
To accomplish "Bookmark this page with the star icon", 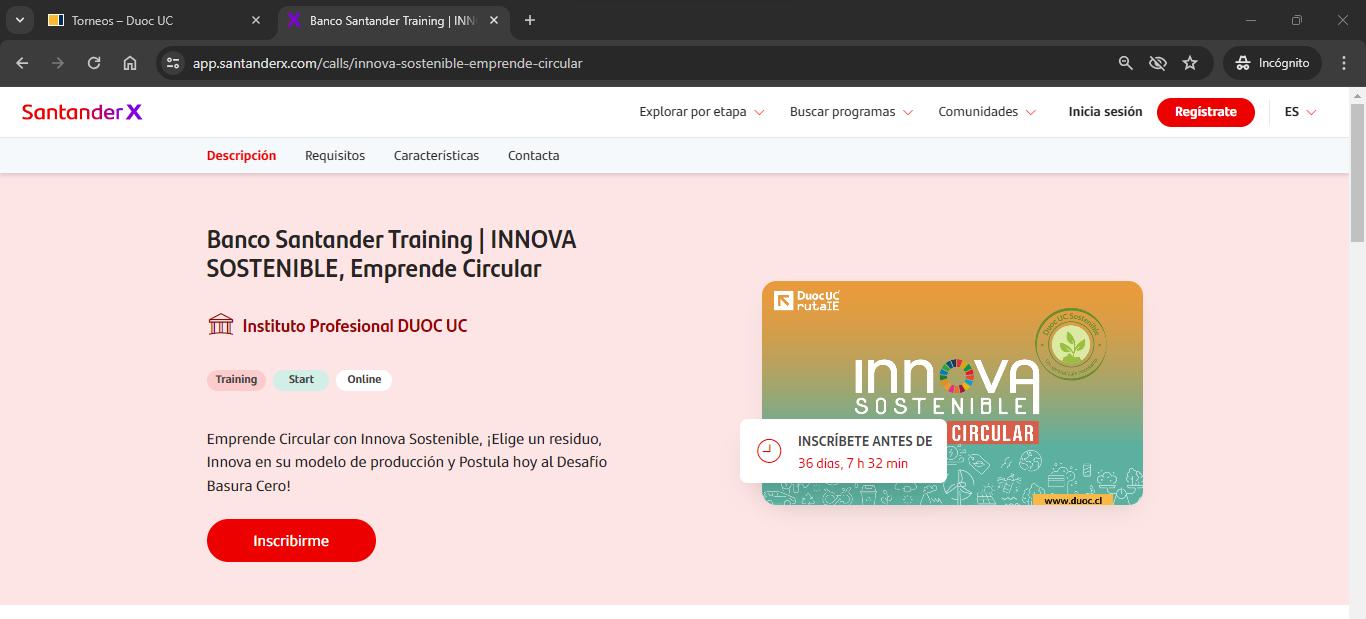I will tap(1190, 63).
